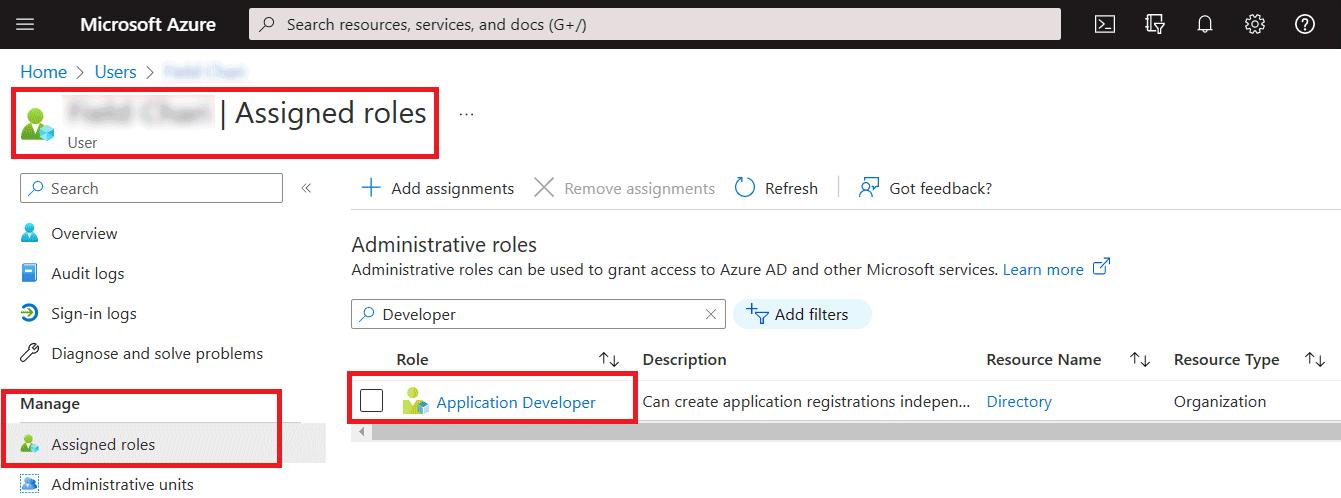Go to Users breadcrumb
The height and width of the screenshot is (498, 1341).
(x=115, y=72)
